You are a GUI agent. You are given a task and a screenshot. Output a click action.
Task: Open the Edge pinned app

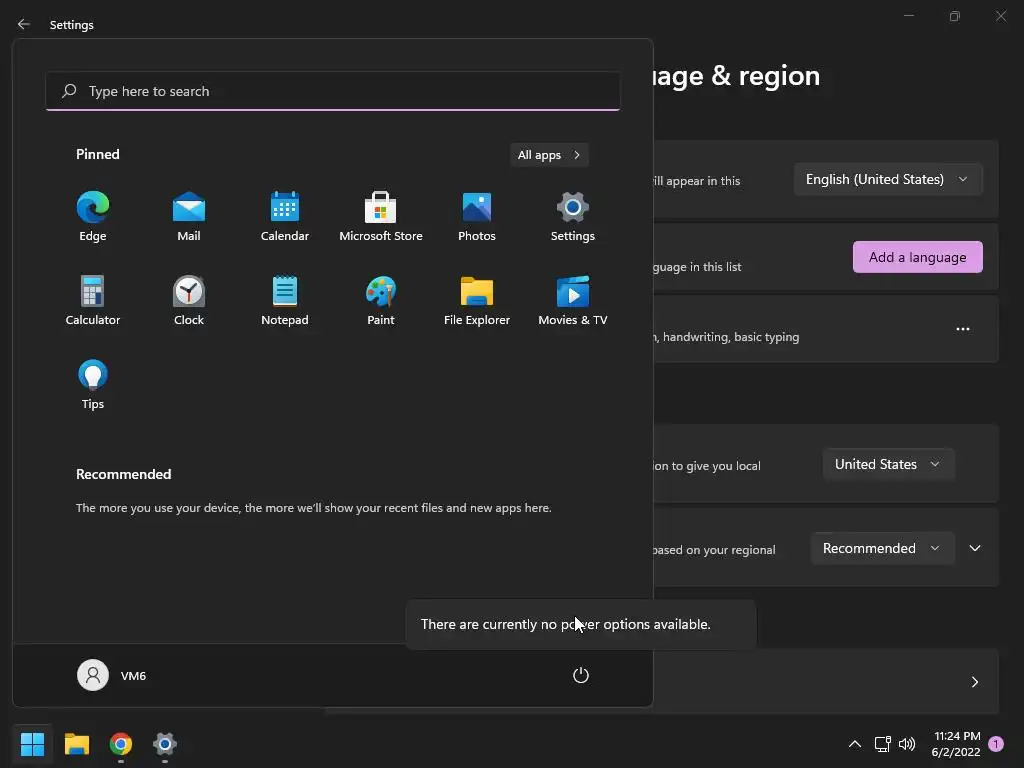tap(93, 217)
